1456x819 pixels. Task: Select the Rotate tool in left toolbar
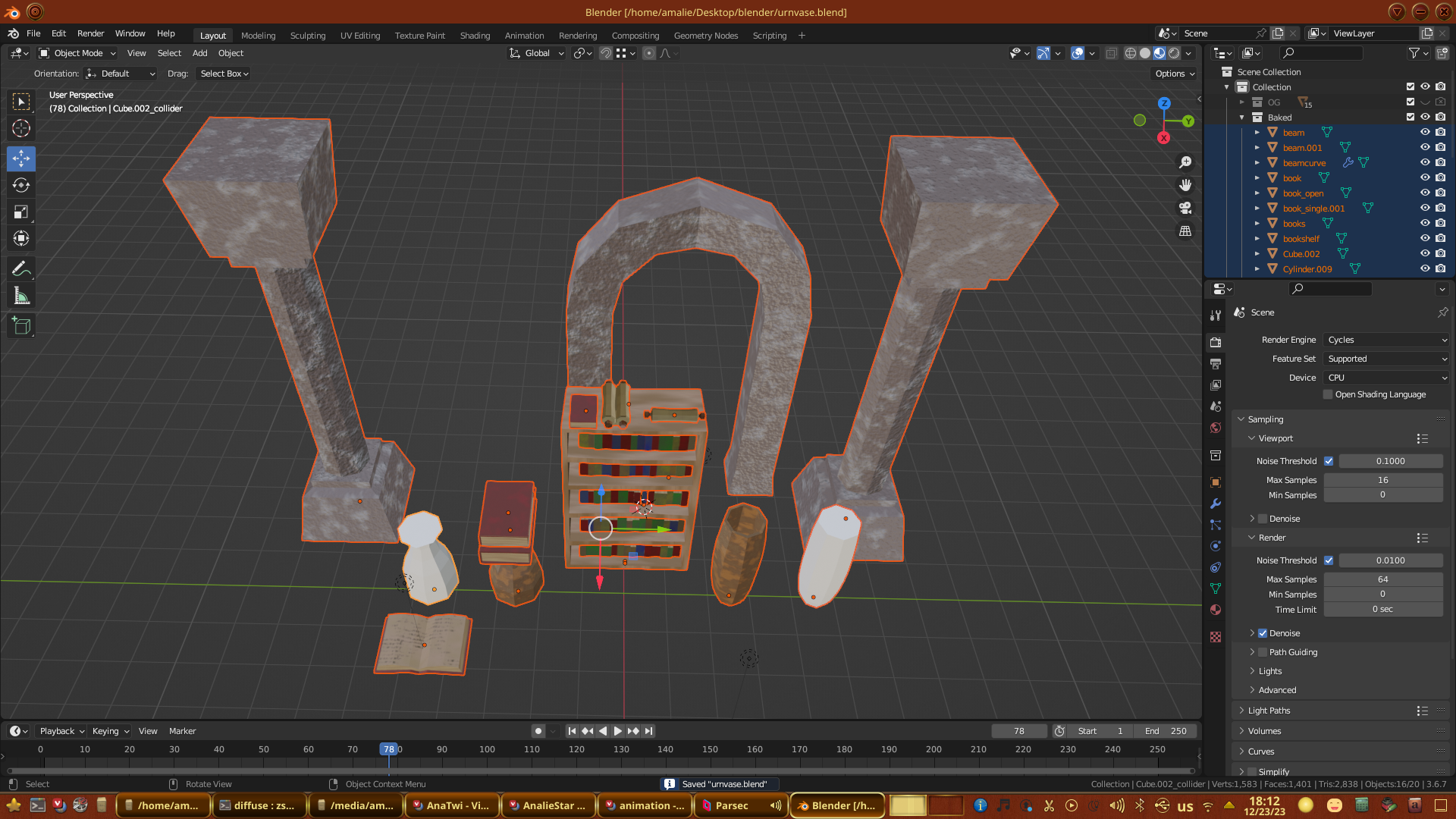[21, 186]
